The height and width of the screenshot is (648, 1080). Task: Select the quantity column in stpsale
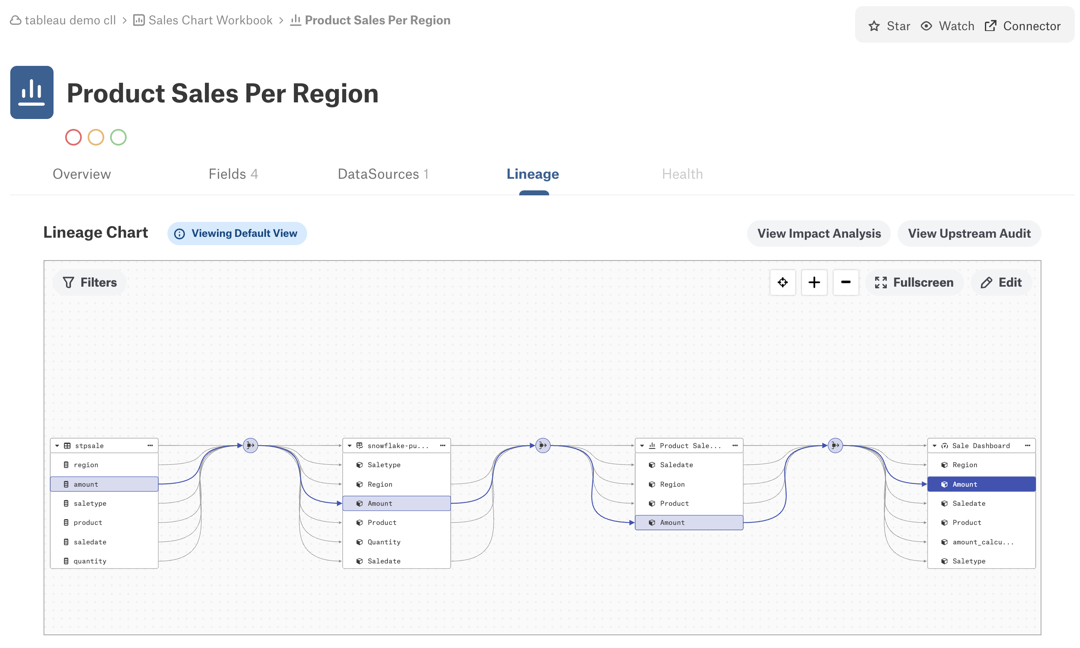[x=104, y=561]
